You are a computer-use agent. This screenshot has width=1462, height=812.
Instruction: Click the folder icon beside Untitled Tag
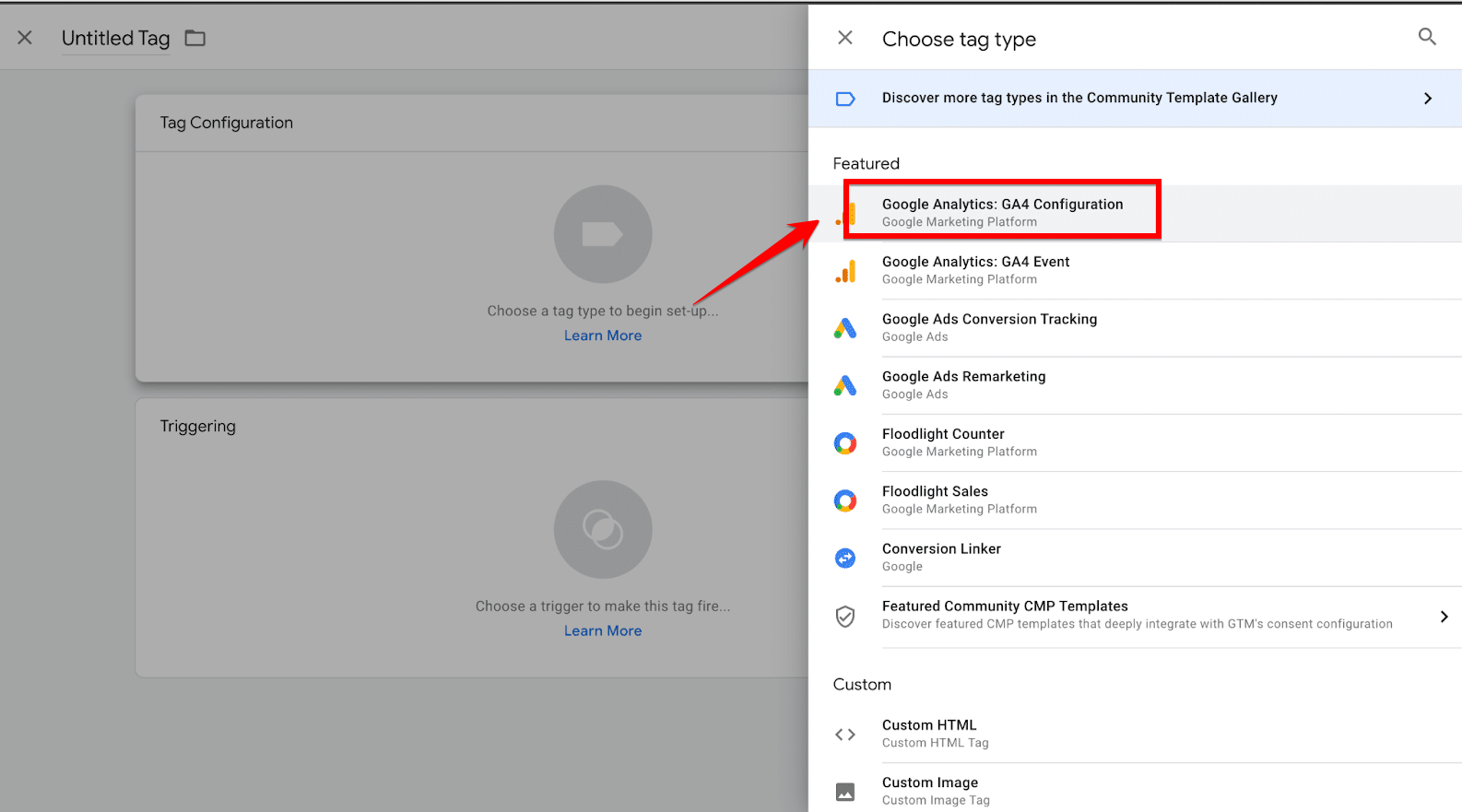pyautogui.click(x=195, y=38)
